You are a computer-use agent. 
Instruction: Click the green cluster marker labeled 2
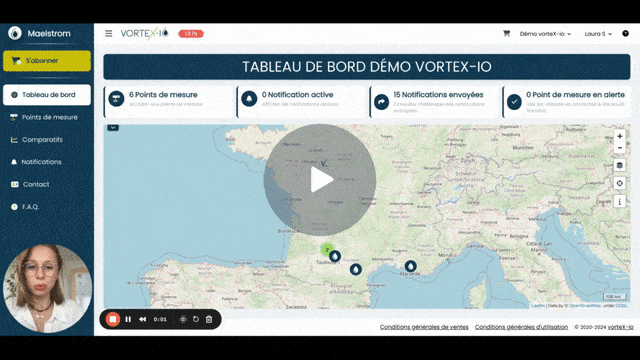[327, 249]
